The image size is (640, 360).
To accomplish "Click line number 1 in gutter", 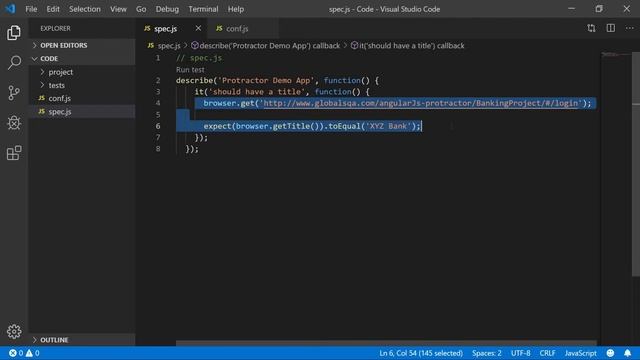I will tap(158, 58).
